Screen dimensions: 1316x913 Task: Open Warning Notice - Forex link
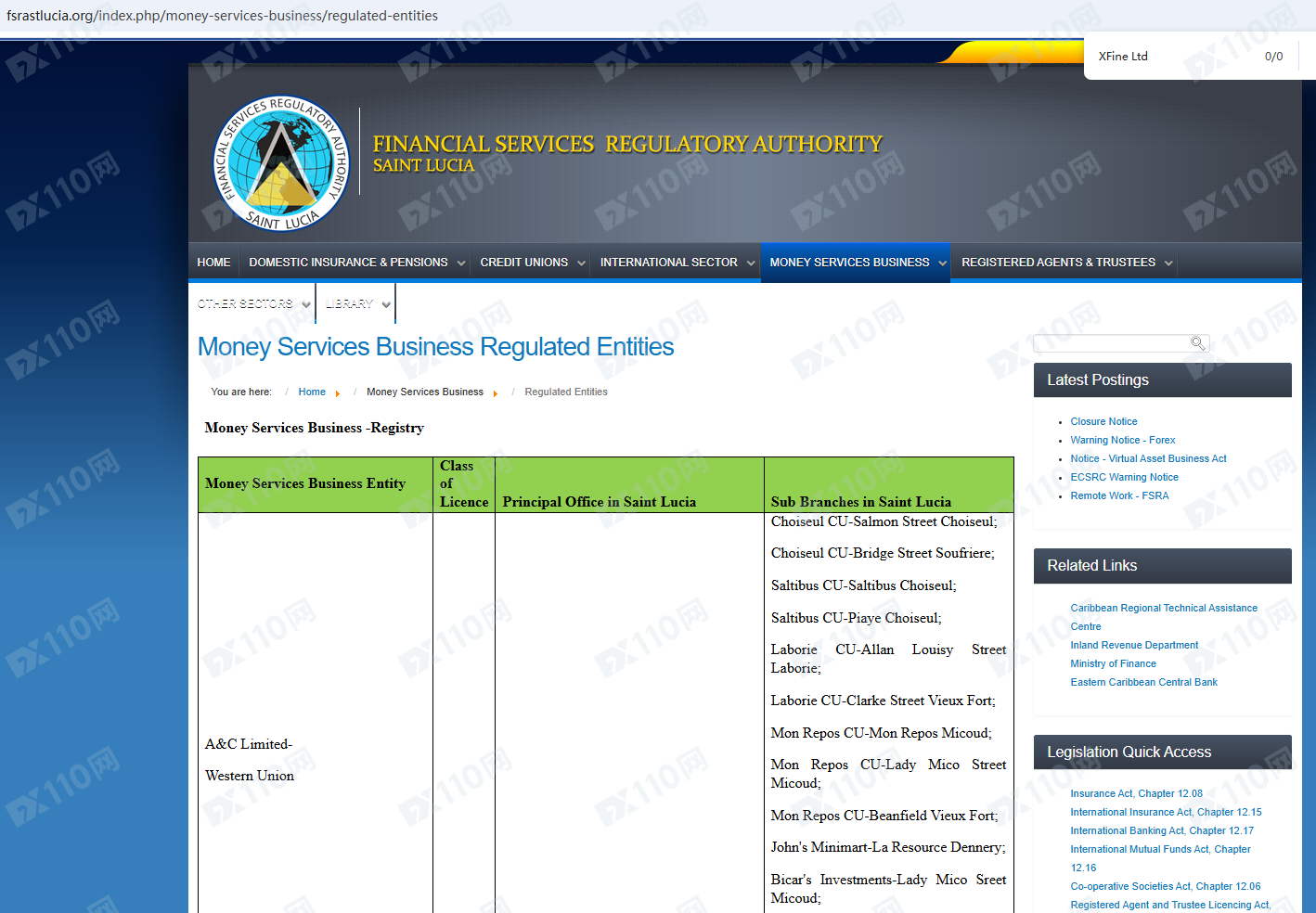1122,440
